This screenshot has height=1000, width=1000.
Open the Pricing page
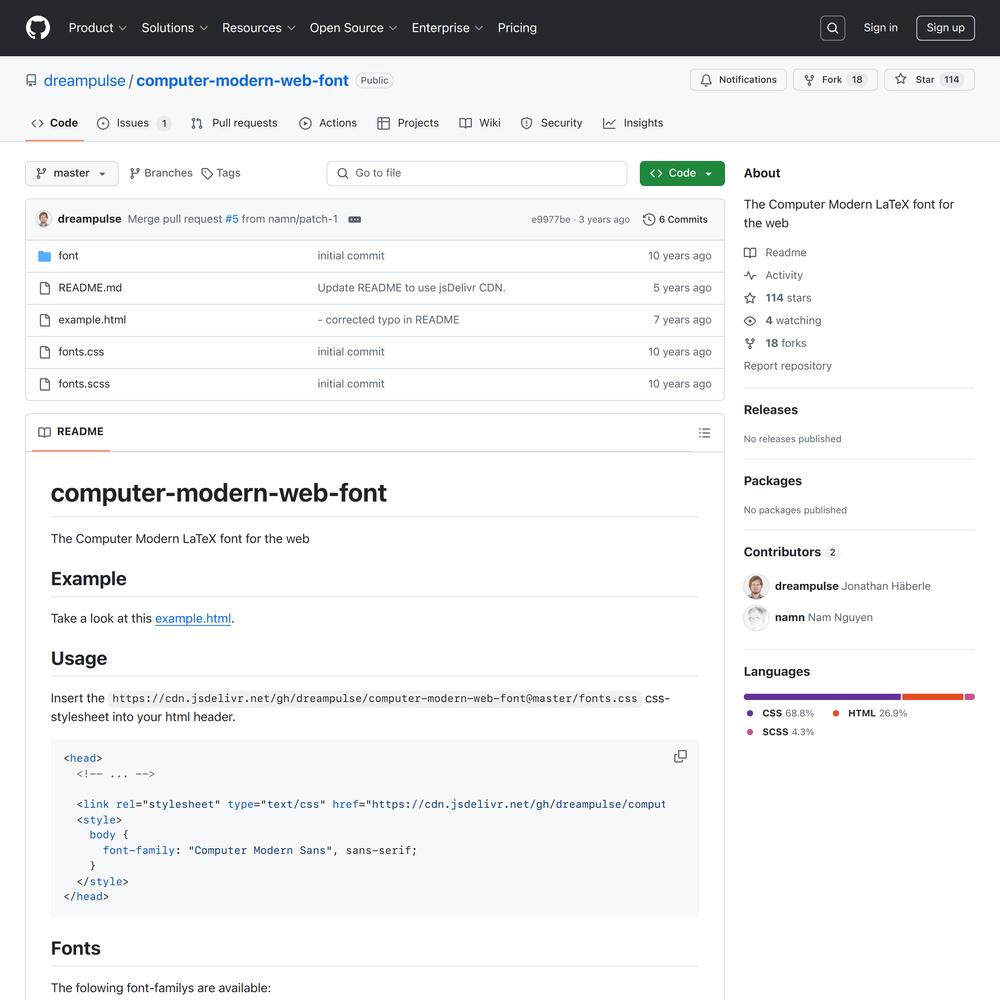[517, 28]
